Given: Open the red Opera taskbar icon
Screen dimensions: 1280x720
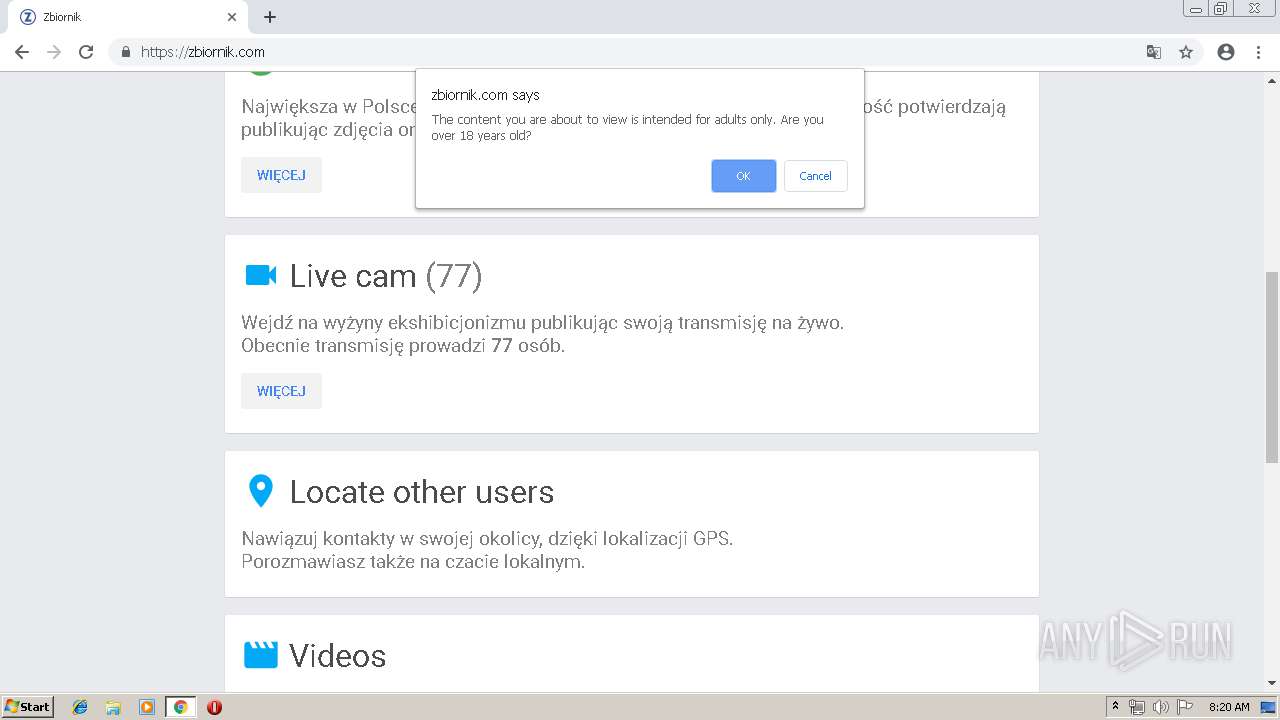Looking at the screenshot, I should point(214,707).
